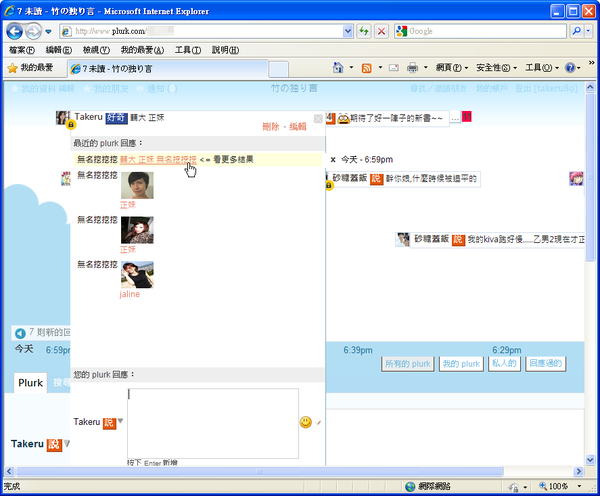Screen dimensions: 600x496
Task: Click the Refresh page icon
Action: [x=364, y=31]
